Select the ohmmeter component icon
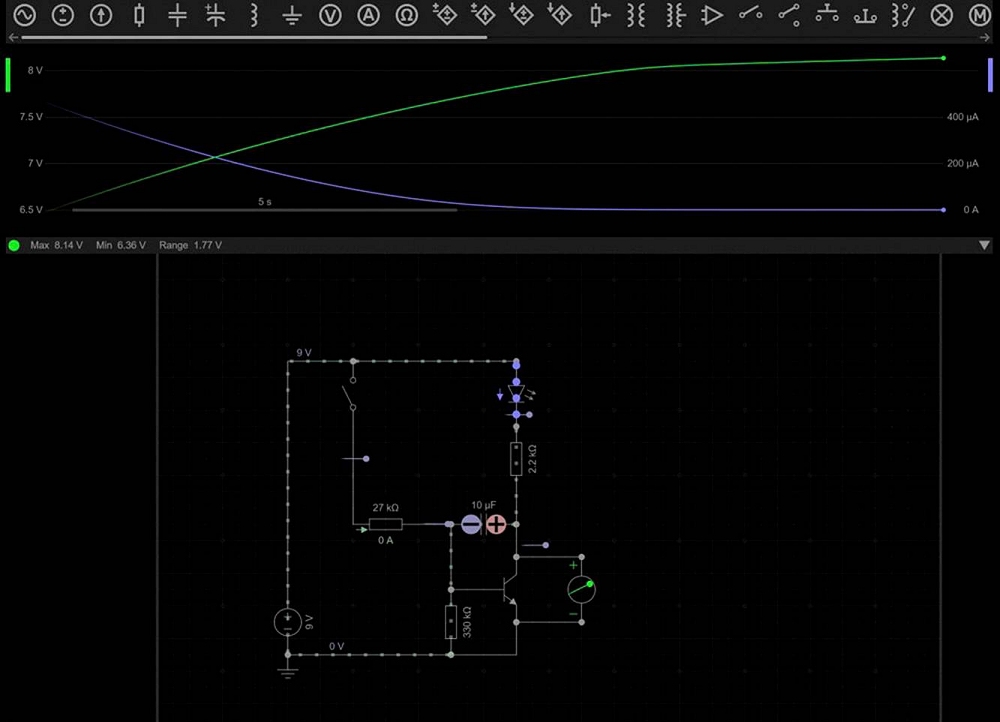1000x722 pixels. (407, 15)
